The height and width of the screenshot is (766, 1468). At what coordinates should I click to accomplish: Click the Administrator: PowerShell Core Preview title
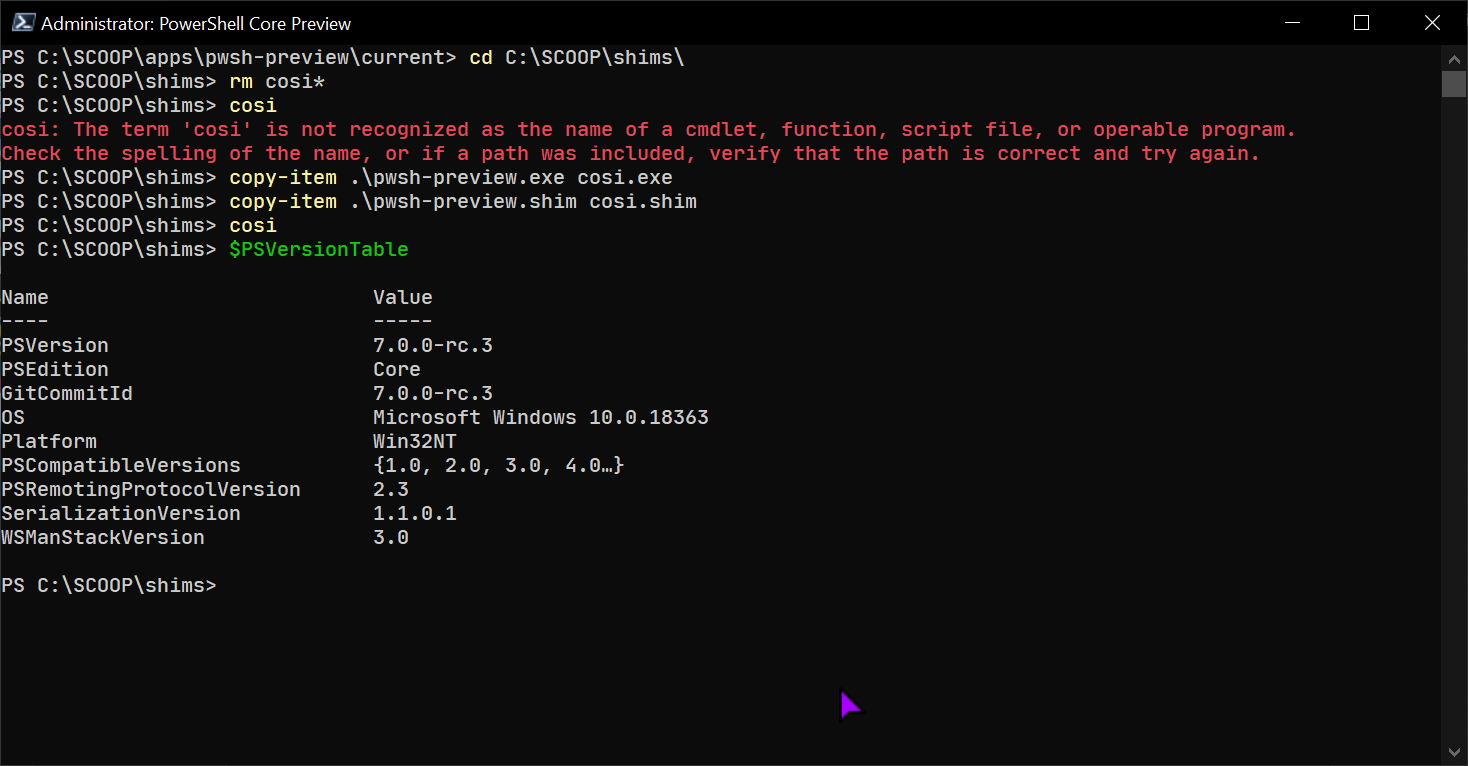click(x=195, y=22)
